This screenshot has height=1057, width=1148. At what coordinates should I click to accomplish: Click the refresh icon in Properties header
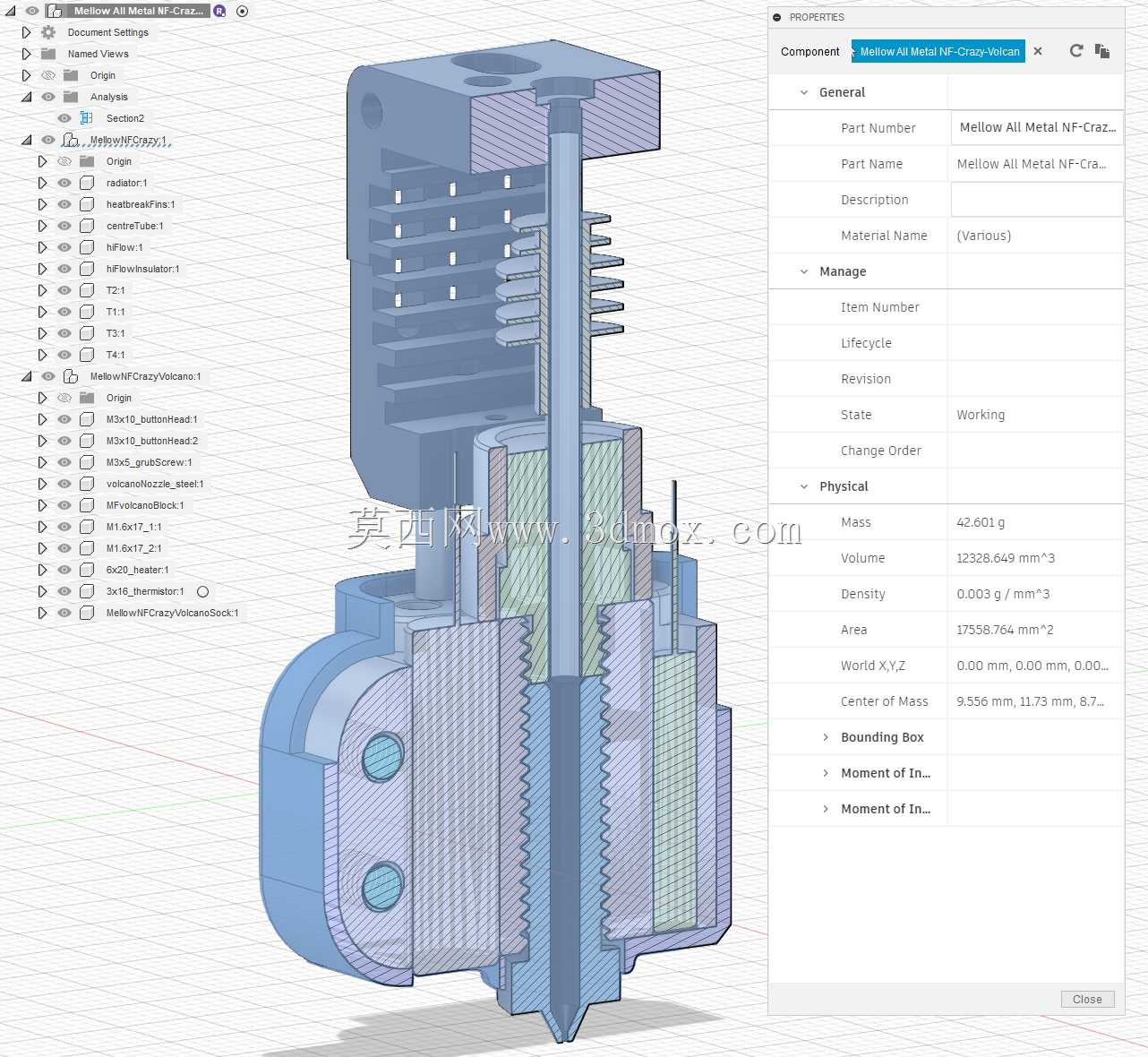pyautogui.click(x=1075, y=51)
